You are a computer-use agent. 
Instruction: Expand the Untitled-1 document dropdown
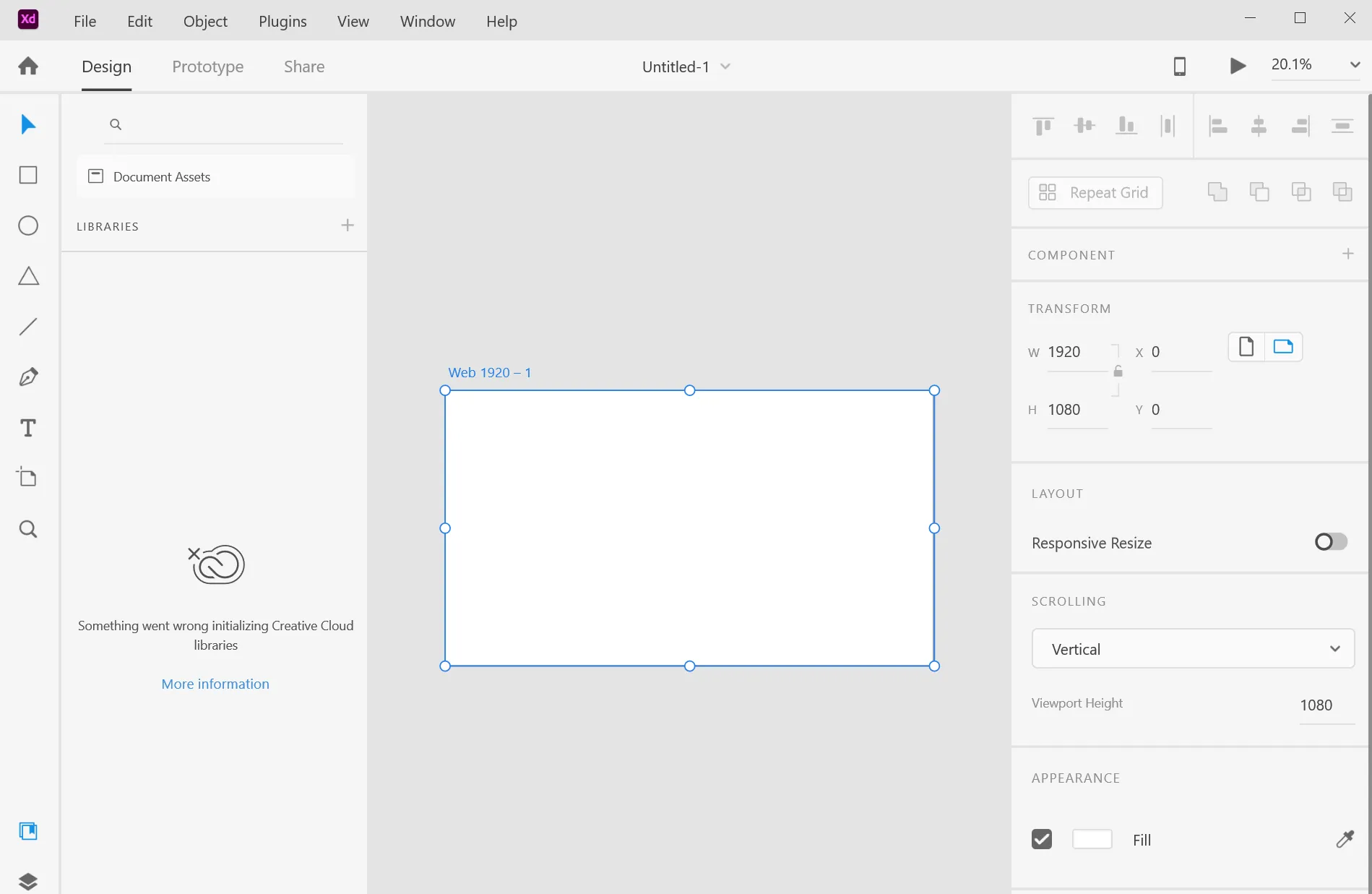click(x=725, y=66)
